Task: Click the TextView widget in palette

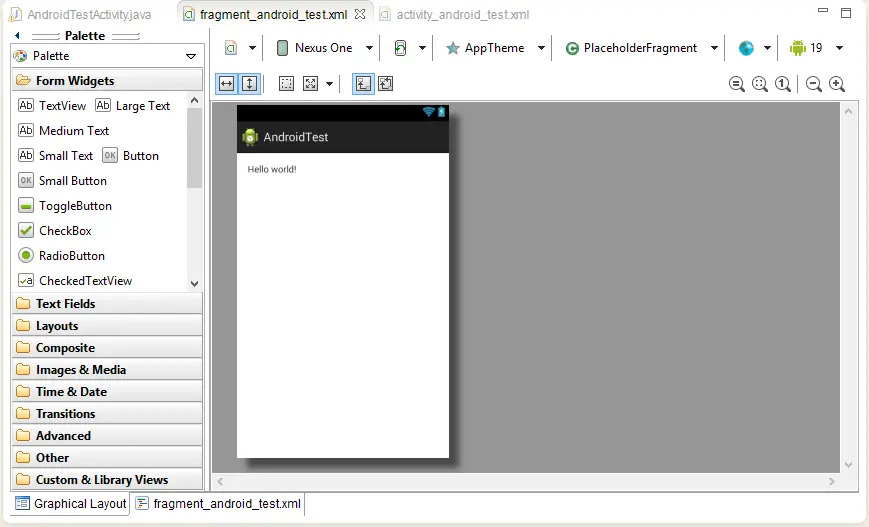Action: click(x=52, y=105)
